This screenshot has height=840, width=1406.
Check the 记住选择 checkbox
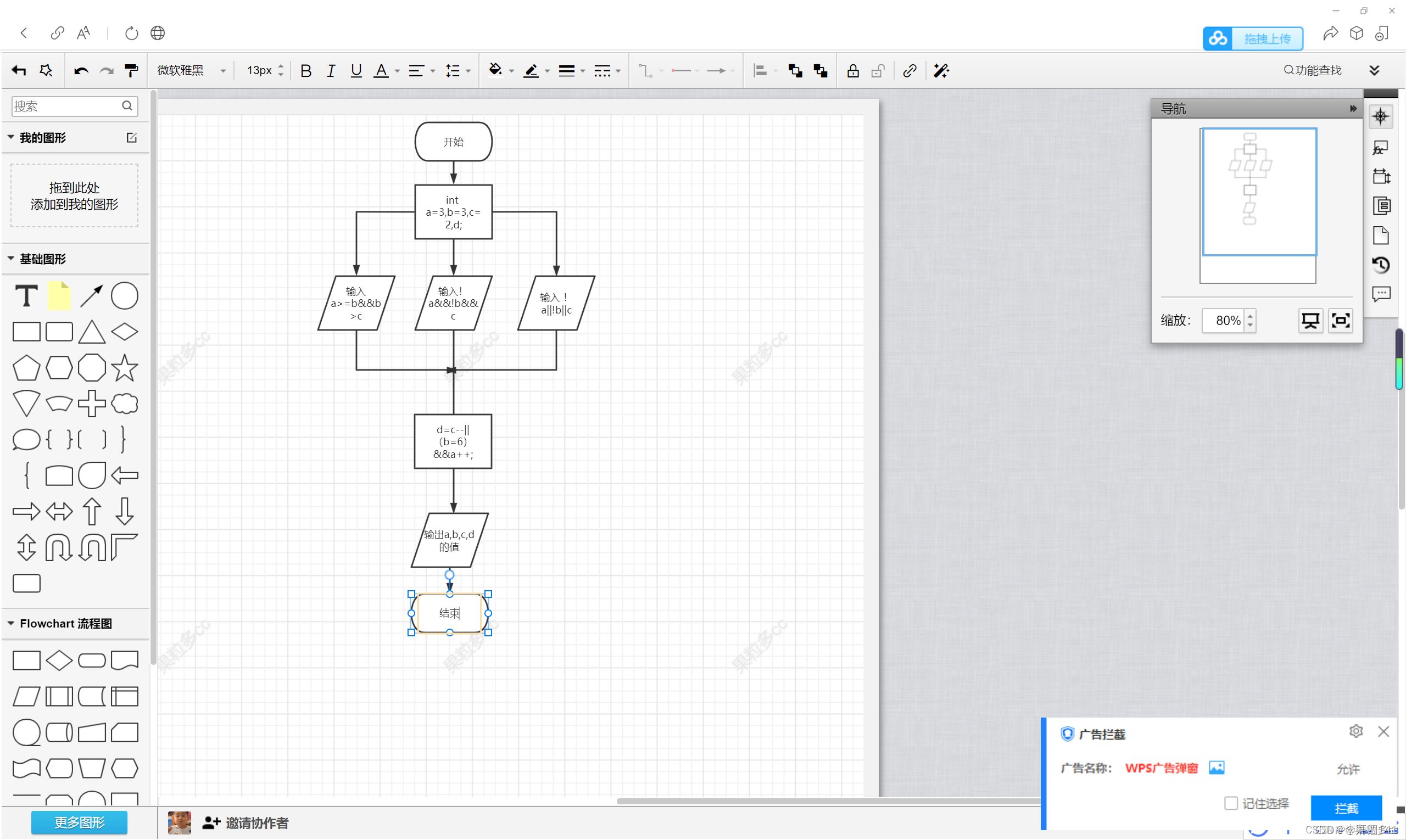[1230, 803]
